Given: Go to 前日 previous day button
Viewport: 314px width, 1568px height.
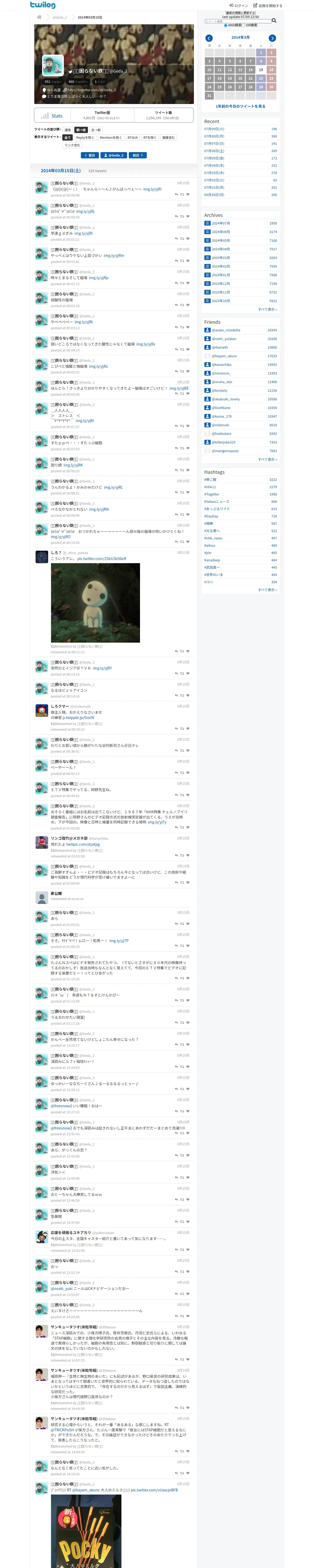Looking at the screenshot, I should [x=138, y=155].
